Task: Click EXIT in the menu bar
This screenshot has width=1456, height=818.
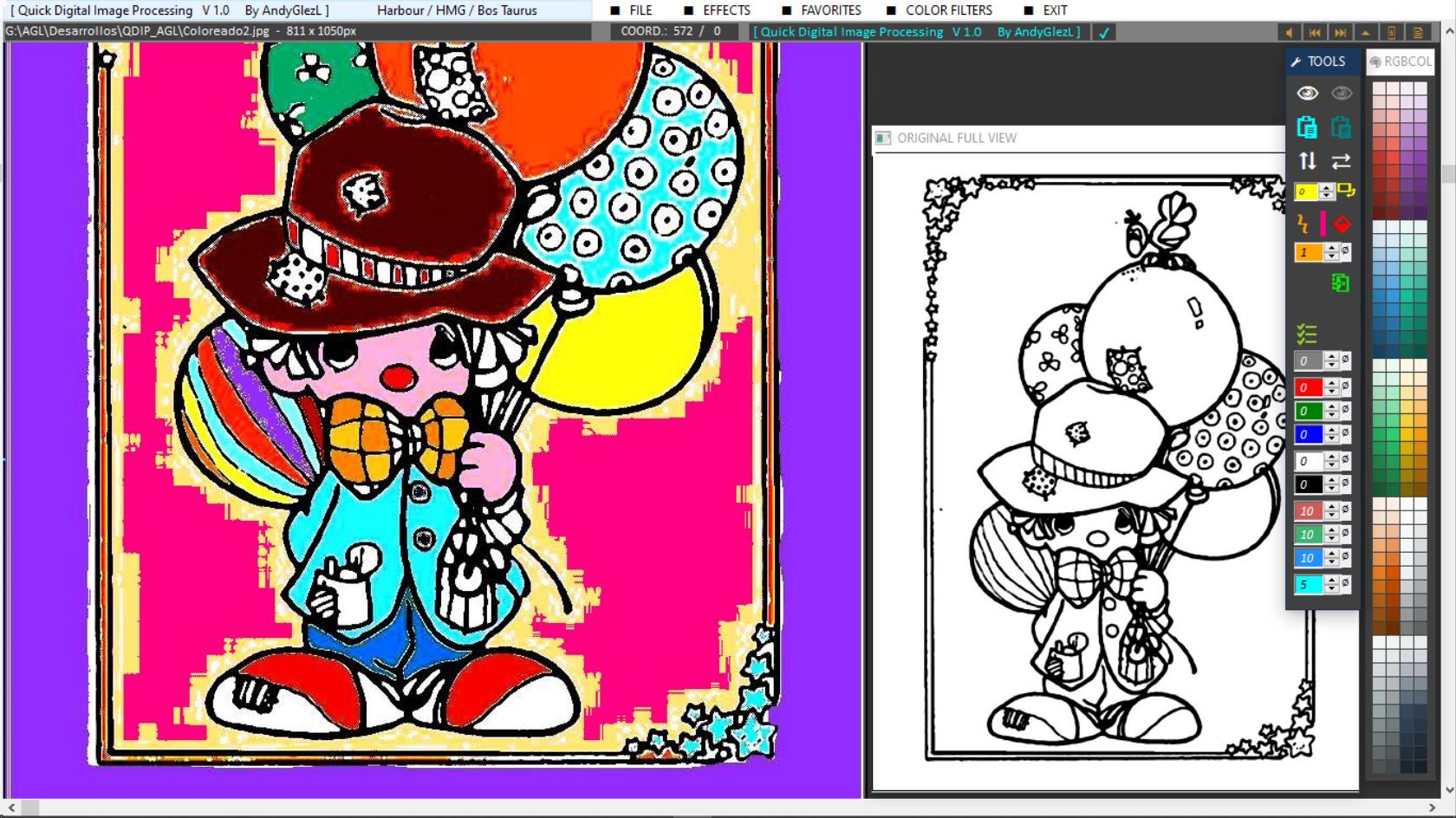Action: point(1056,10)
